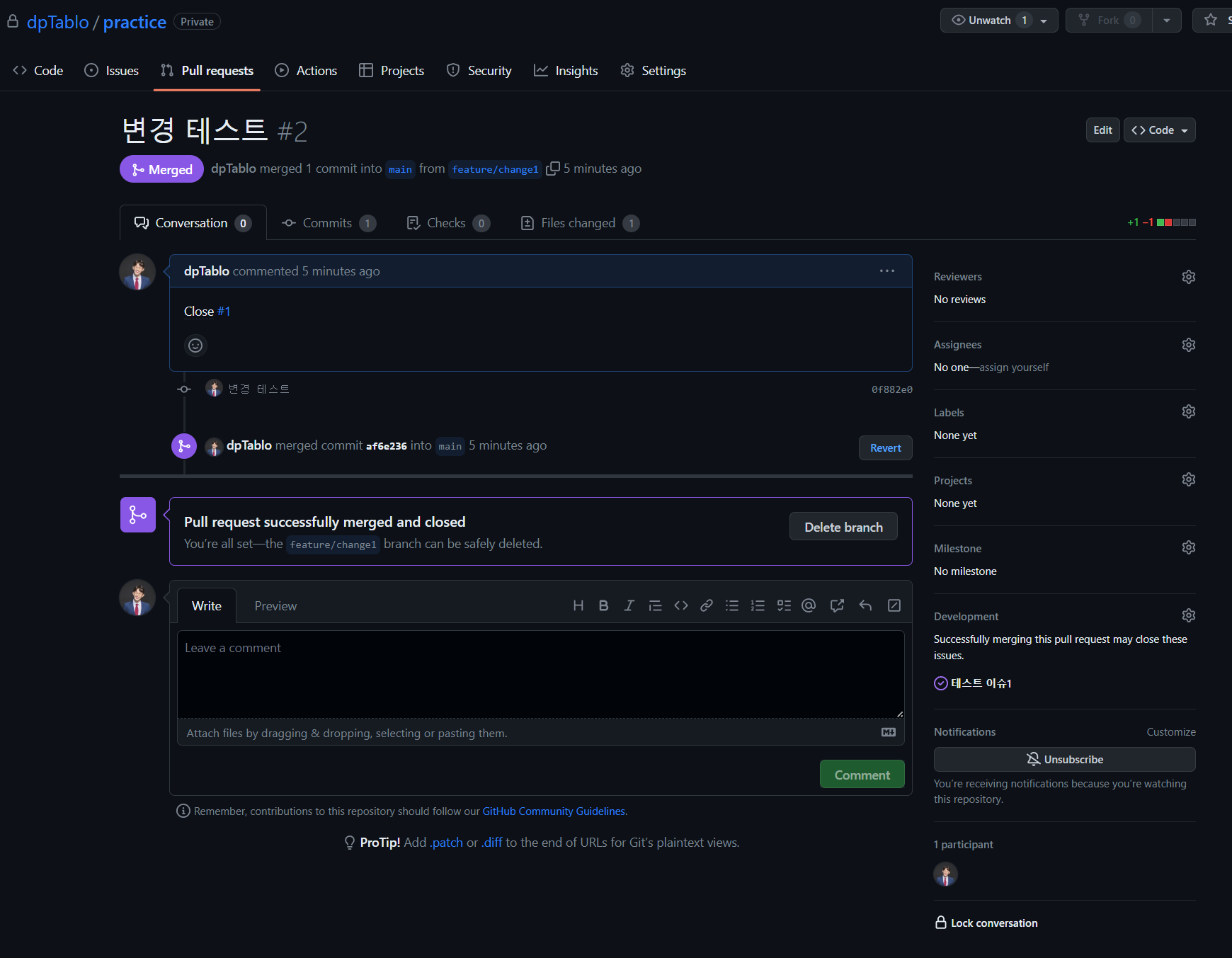Open the Code repository tab
The width and height of the screenshot is (1232, 958).
click(x=38, y=71)
